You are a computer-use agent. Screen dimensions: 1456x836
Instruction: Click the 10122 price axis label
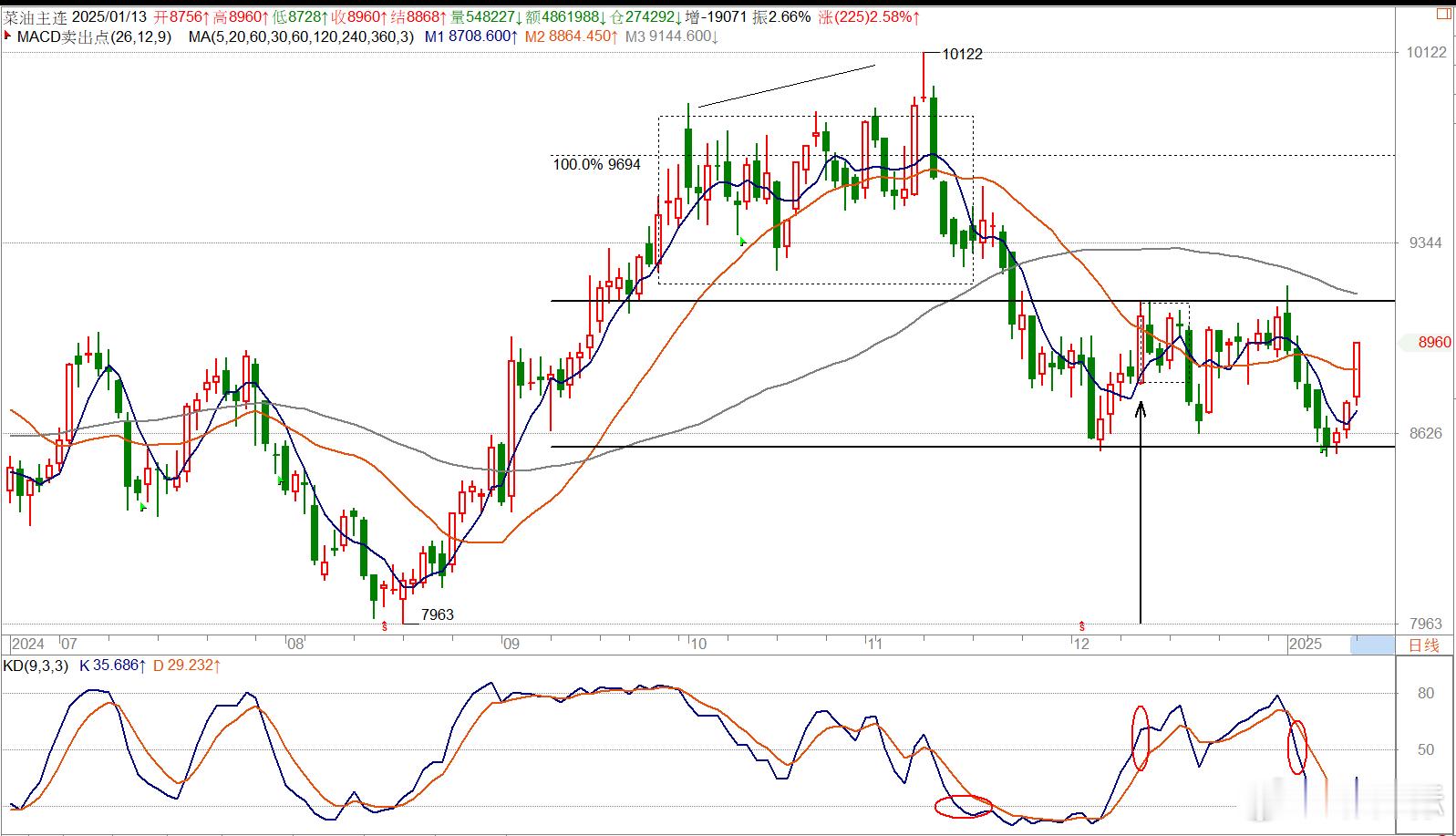(x=1427, y=52)
